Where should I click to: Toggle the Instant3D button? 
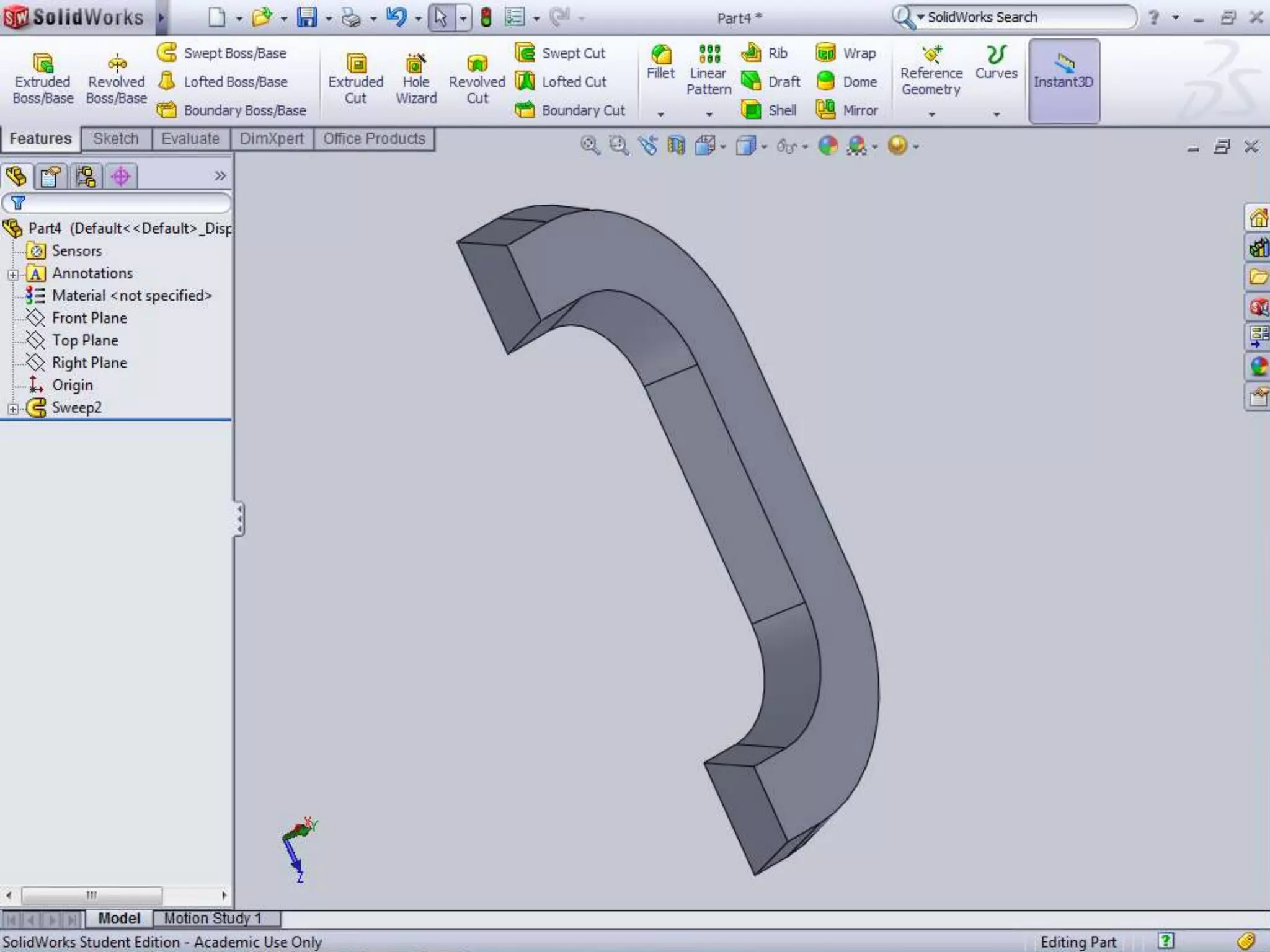click(x=1064, y=81)
